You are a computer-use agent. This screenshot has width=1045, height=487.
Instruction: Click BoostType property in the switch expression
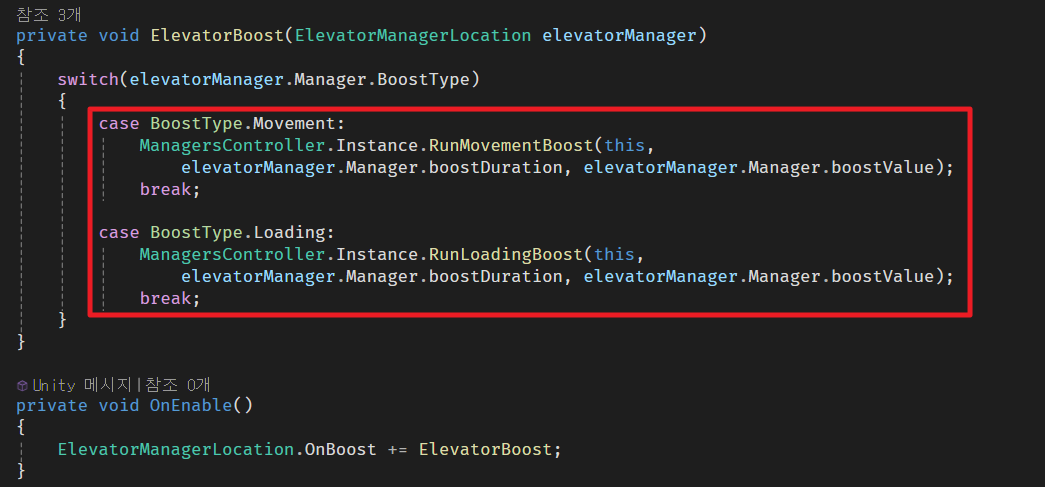click(x=423, y=79)
